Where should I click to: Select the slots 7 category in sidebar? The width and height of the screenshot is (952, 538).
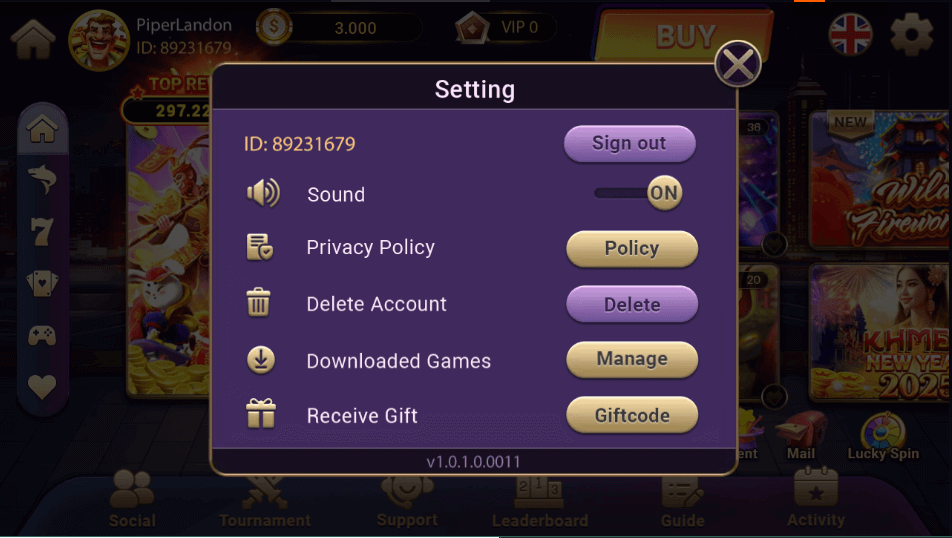point(42,233)
